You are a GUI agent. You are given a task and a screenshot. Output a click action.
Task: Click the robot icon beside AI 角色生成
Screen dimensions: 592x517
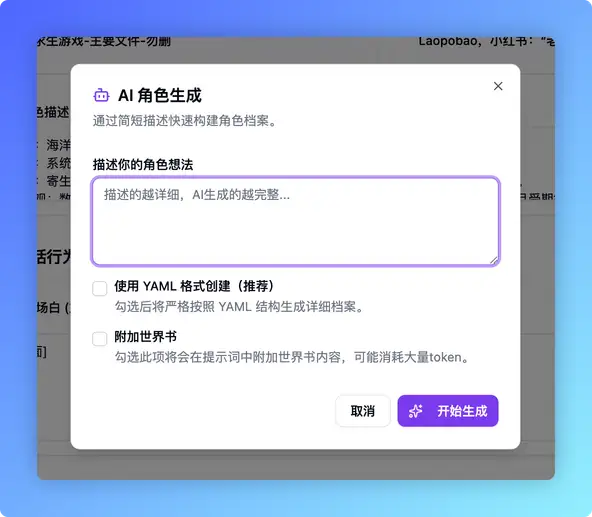(x=101, y=95)
